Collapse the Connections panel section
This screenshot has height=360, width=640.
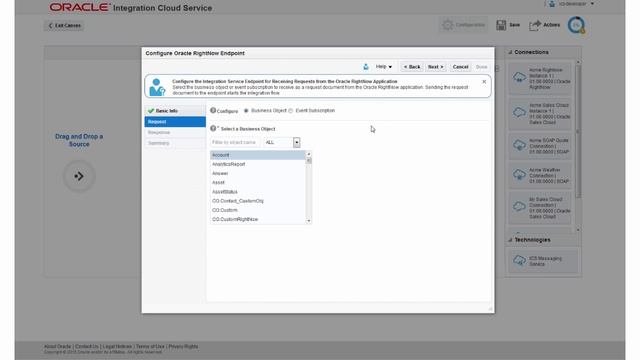coord(510,52)
